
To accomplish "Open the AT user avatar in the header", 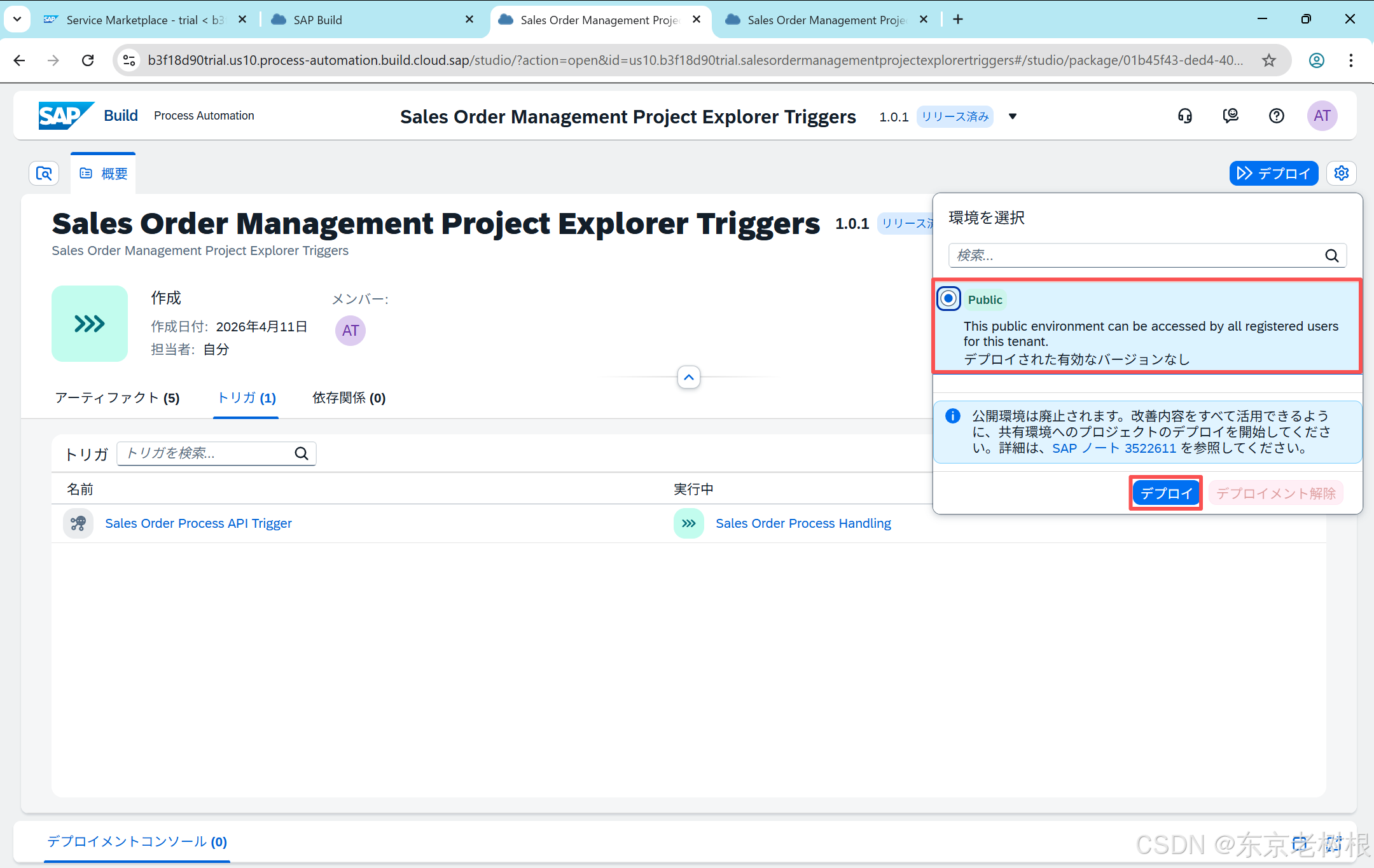I will coord(1322,116).
